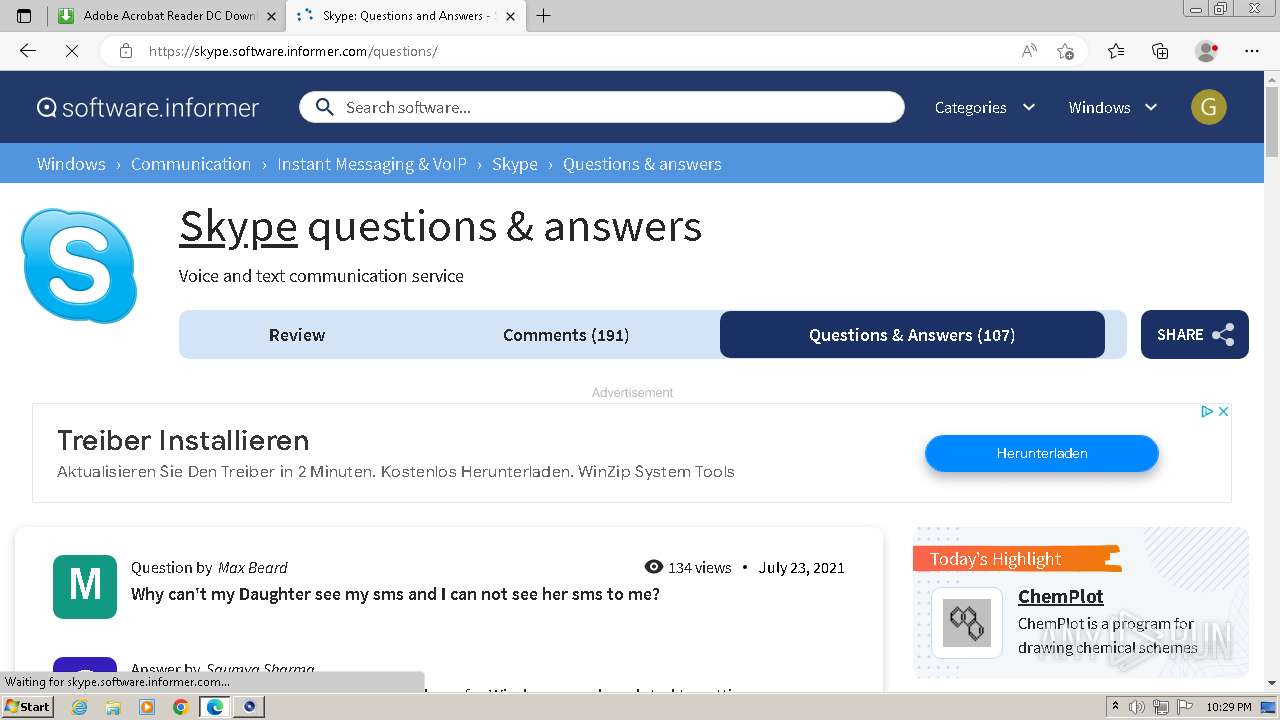The width and height of the screenshot is (1280, 720).
Task: View site information via the padlock icon
Action: point(125,51)
